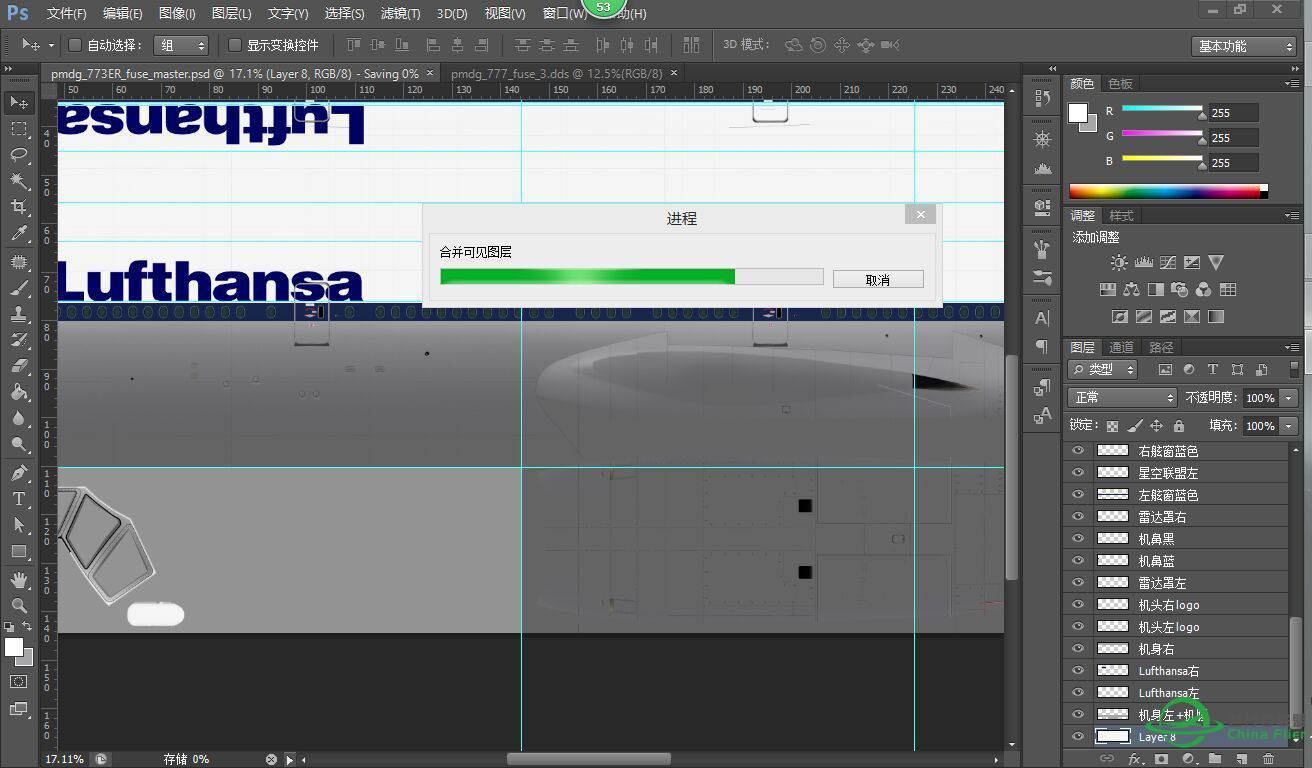Select the Clone Stamp tool
This screenshot has height=768, width=1312.
pyautogui.click(x=19, y=313)
